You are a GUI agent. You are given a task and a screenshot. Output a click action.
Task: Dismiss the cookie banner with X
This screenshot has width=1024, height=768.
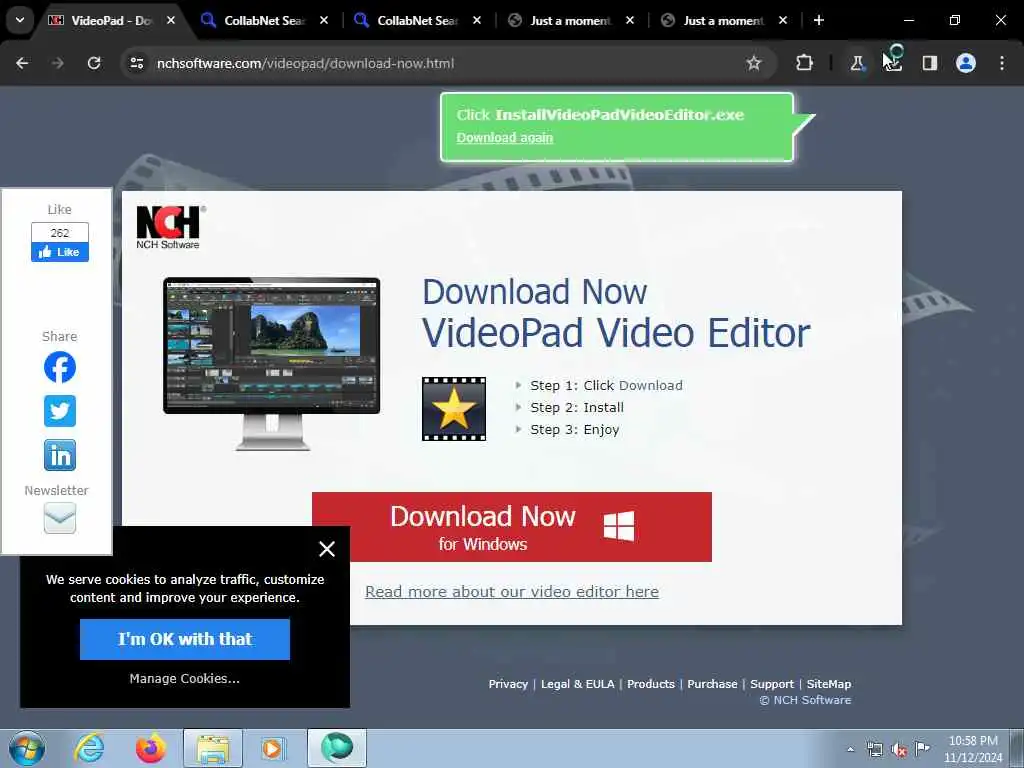pos(327,549)
